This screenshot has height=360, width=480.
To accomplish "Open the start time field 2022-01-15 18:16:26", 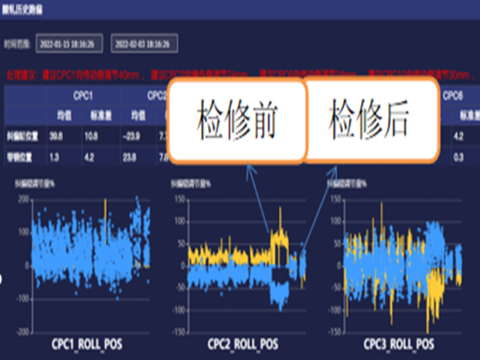I will click(x=69, y=44).
